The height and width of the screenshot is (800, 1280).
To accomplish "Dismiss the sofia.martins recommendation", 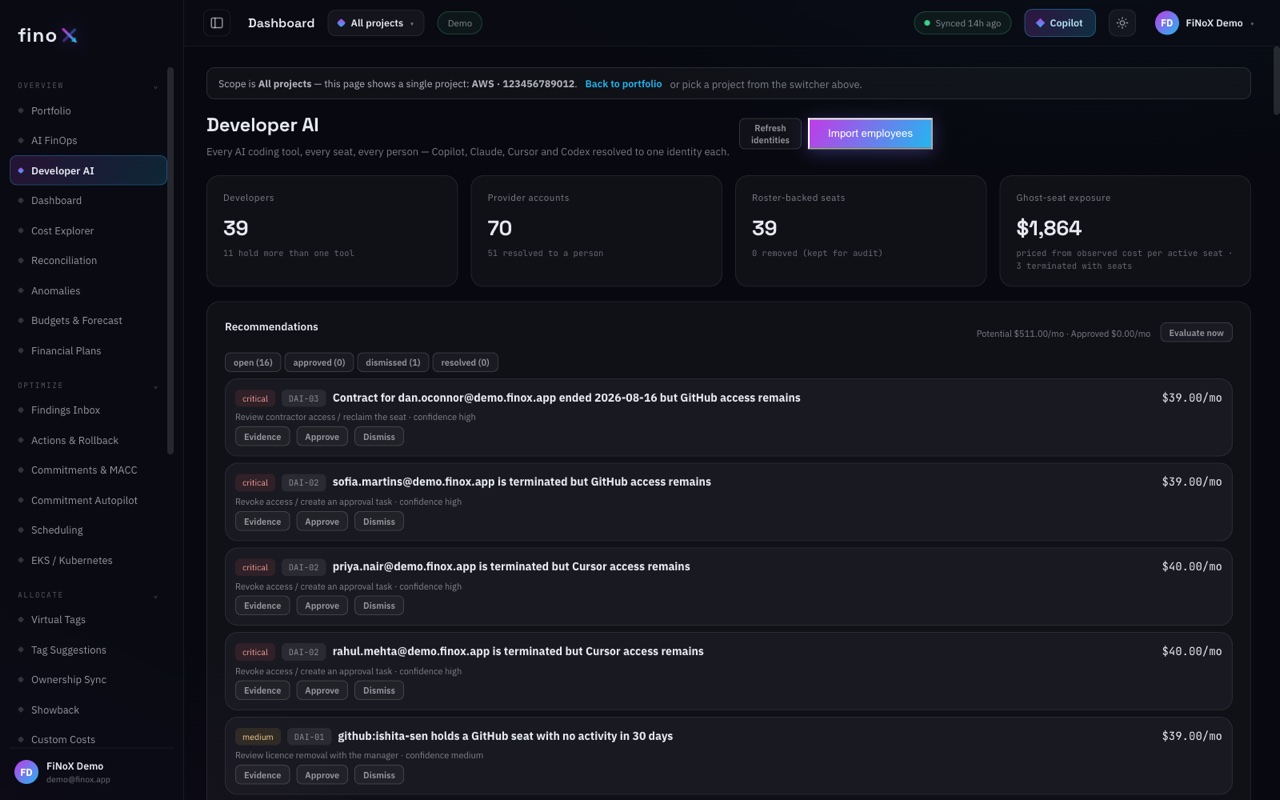I will click(x=379, y=521).
